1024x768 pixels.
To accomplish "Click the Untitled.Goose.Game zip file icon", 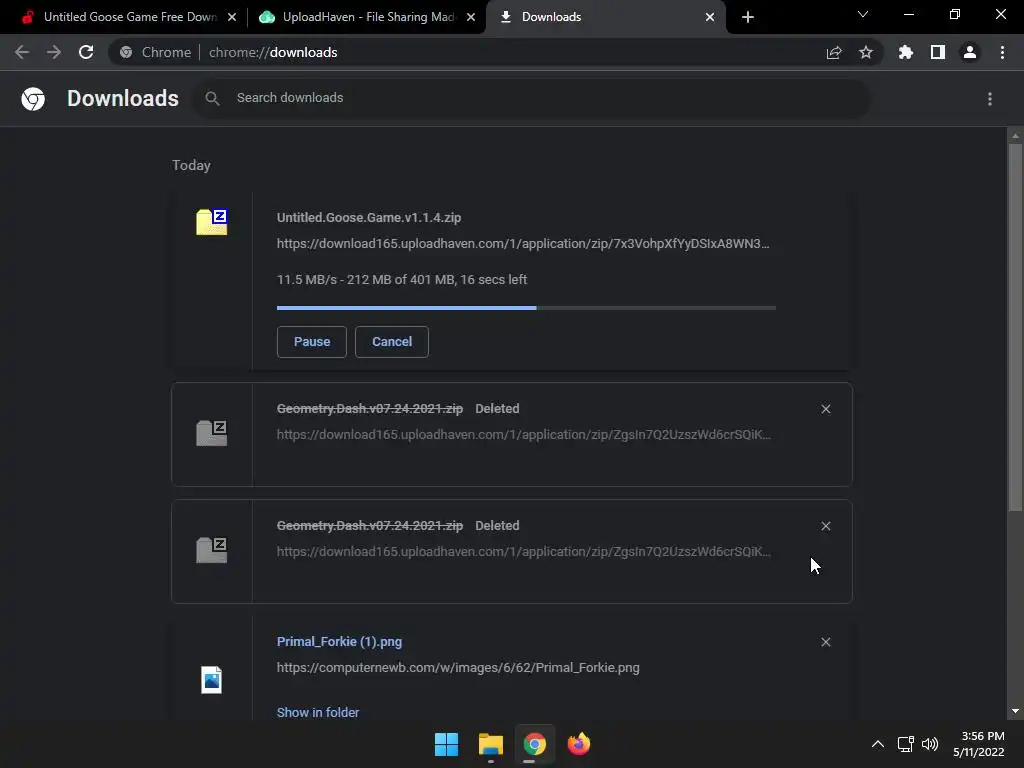I will coord(212,222).
